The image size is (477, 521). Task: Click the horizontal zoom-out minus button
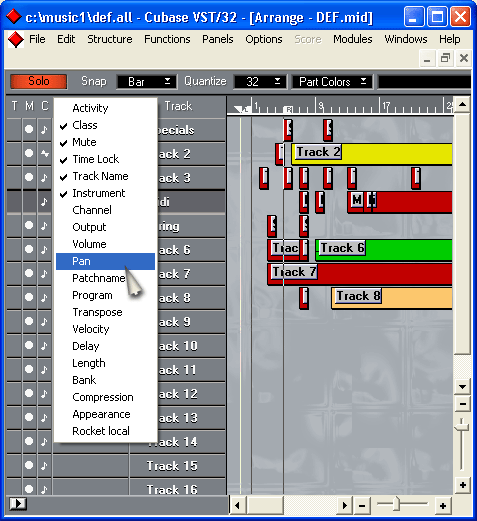(x=362, y=506)
